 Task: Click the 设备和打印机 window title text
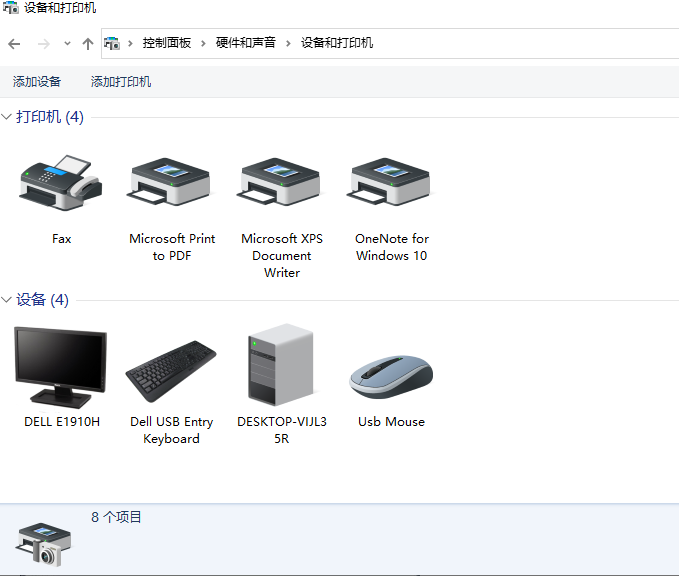[60, 7]
